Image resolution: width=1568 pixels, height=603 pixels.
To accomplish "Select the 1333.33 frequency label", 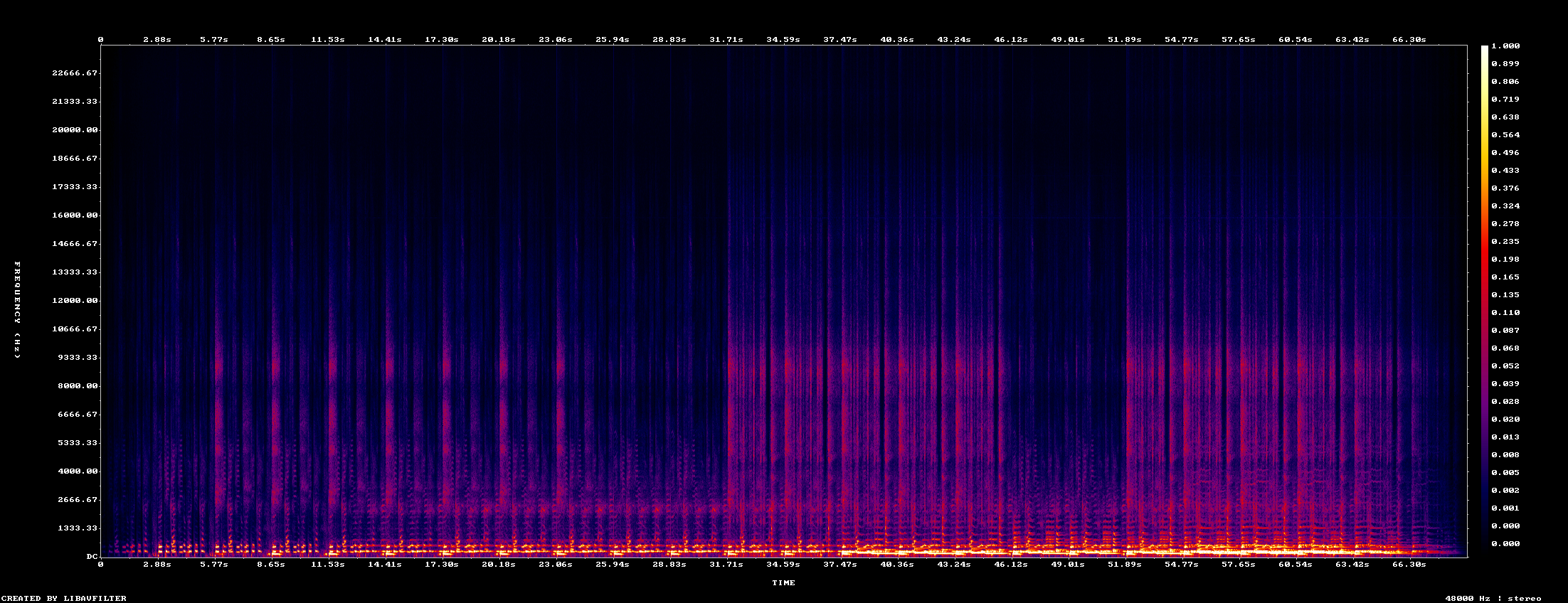I will pyautogui.click(x=78, y=528).
